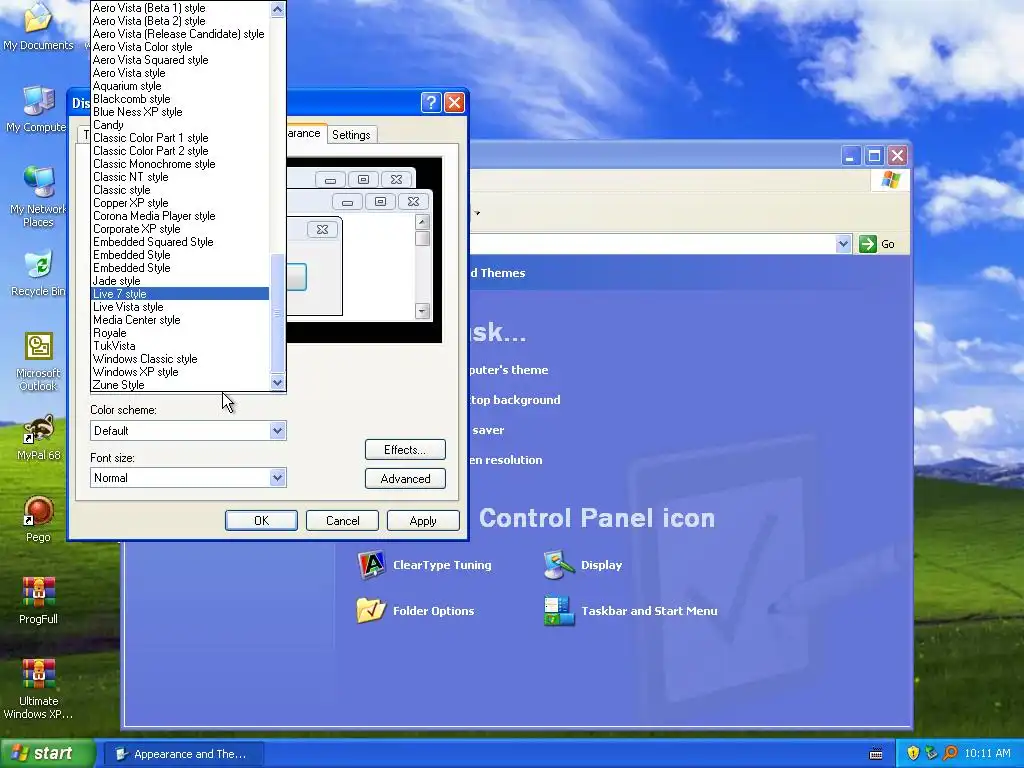Viewport: 1024px width, 768px height.
Task: Choose Embedded Squared Style
Action: (x=180, y=242)
